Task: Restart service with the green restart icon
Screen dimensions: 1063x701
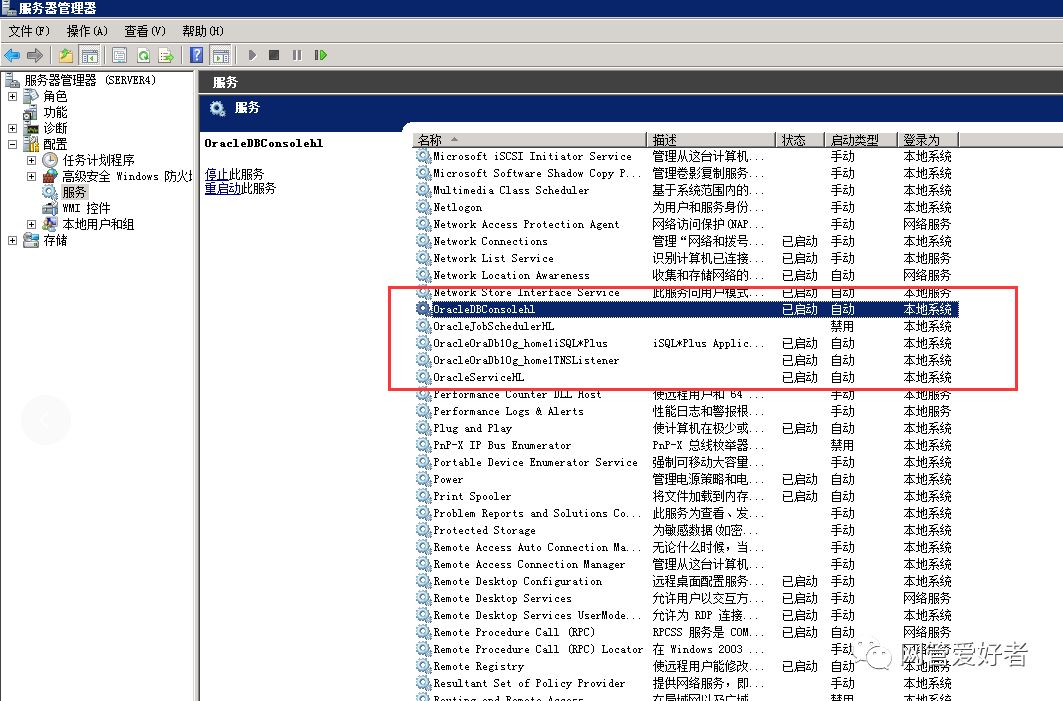Action: pos(321,55)
